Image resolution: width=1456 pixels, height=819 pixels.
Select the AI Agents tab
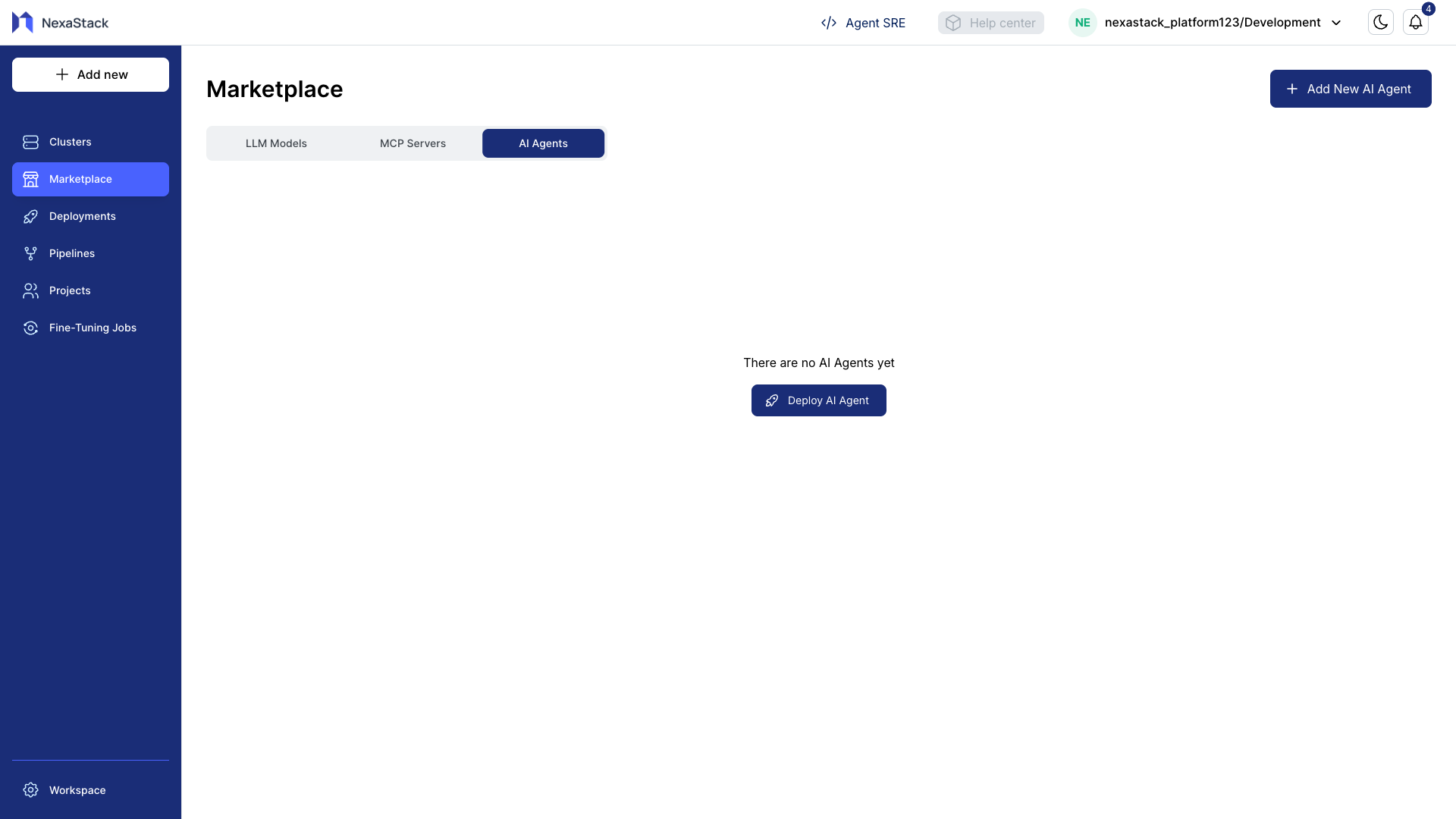tap(543, 143)
